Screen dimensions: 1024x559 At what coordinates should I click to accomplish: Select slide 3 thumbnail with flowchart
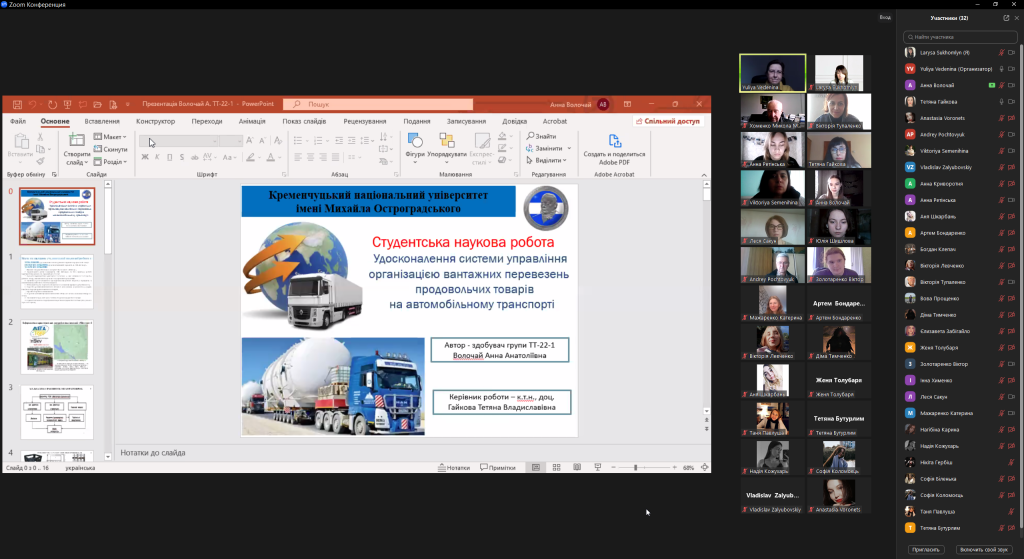point(57,412)
